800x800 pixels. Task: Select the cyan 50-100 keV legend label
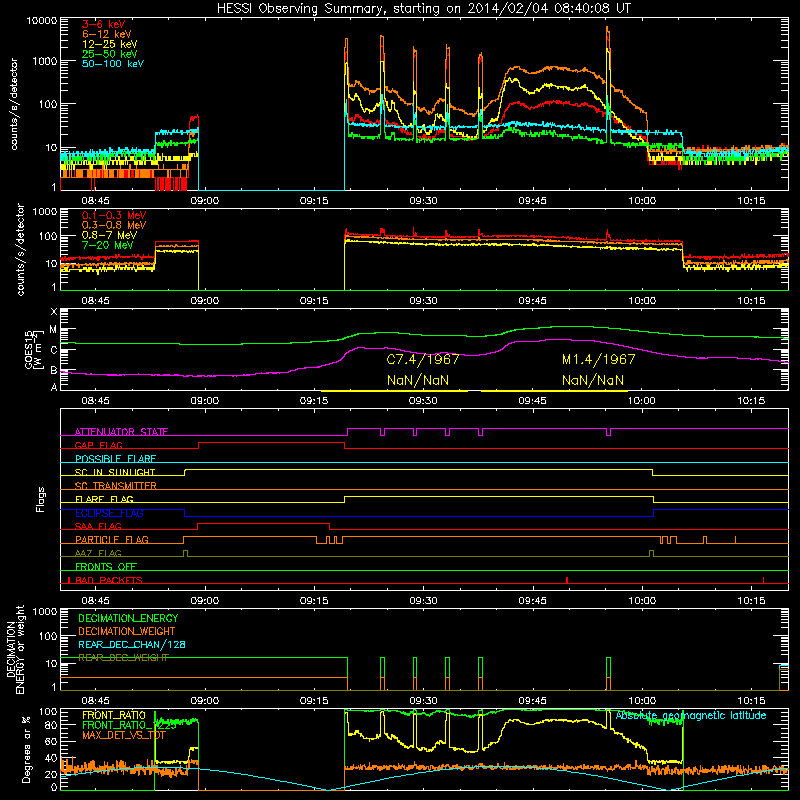[x=113, y=64]
